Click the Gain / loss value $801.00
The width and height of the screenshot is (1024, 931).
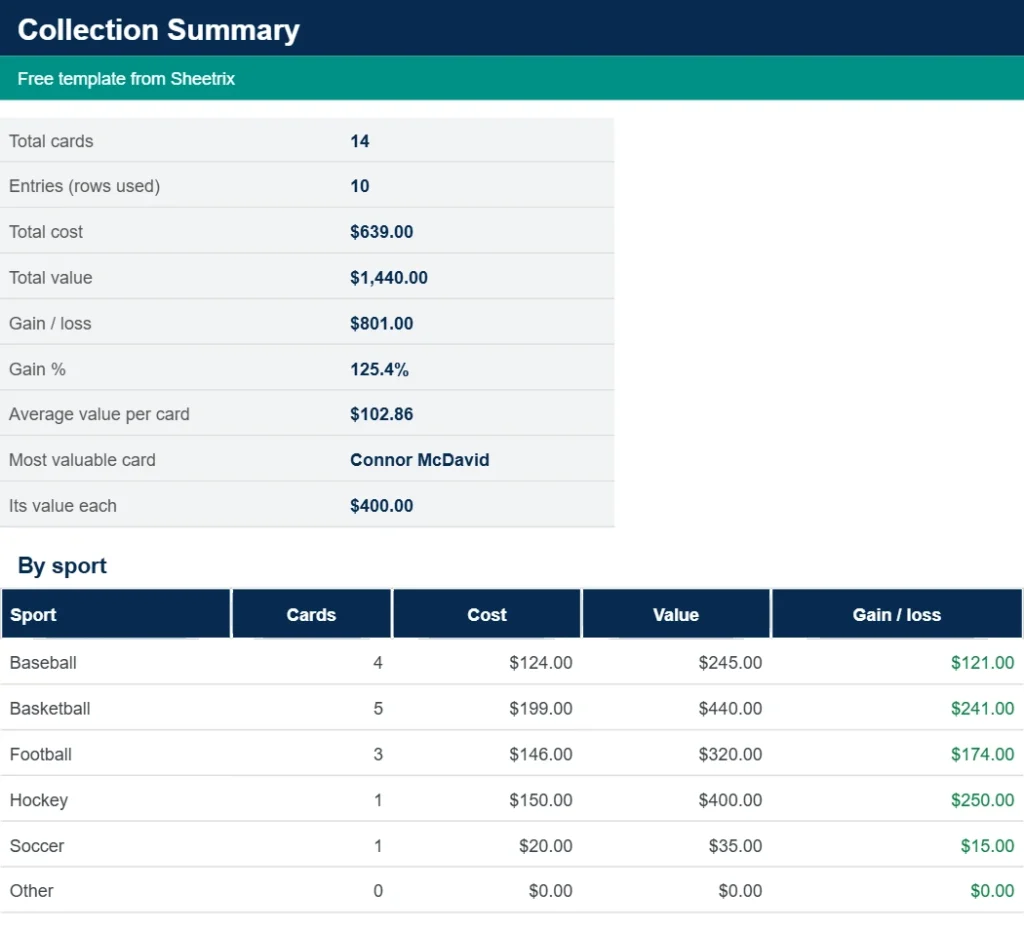(381, 323)
